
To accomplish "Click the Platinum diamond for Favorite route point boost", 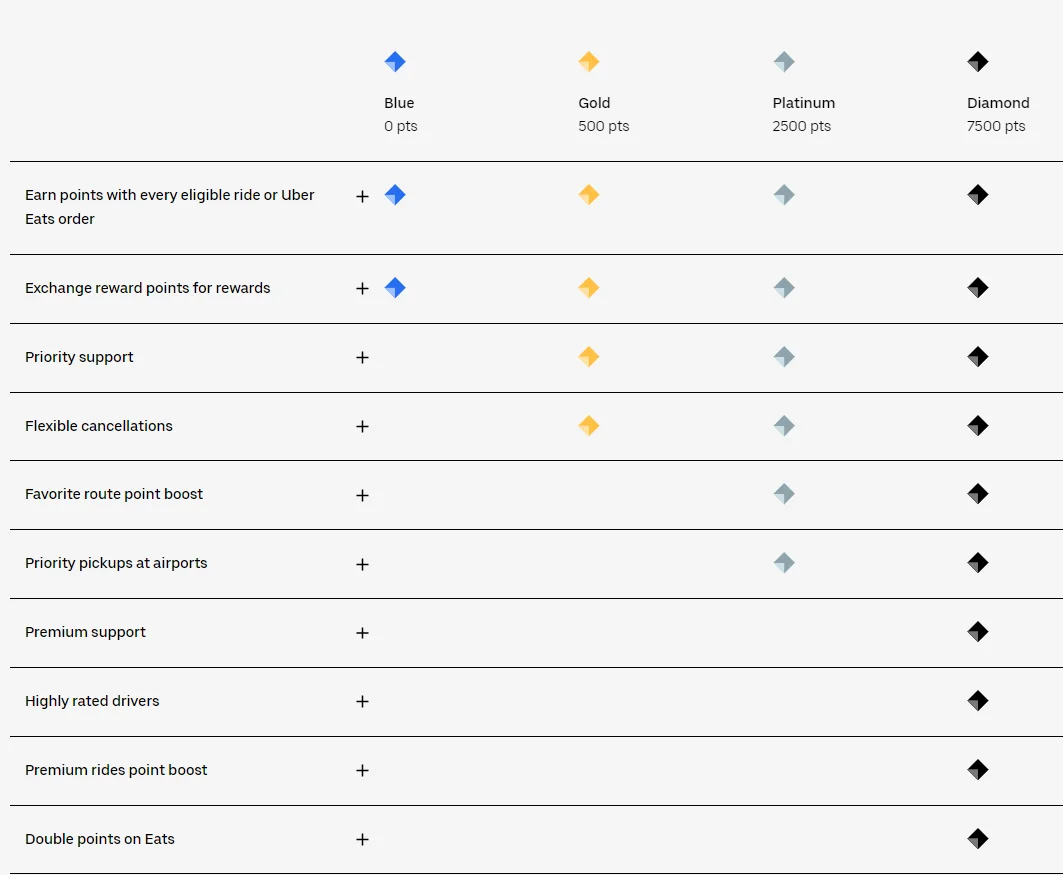I will 784,493.
